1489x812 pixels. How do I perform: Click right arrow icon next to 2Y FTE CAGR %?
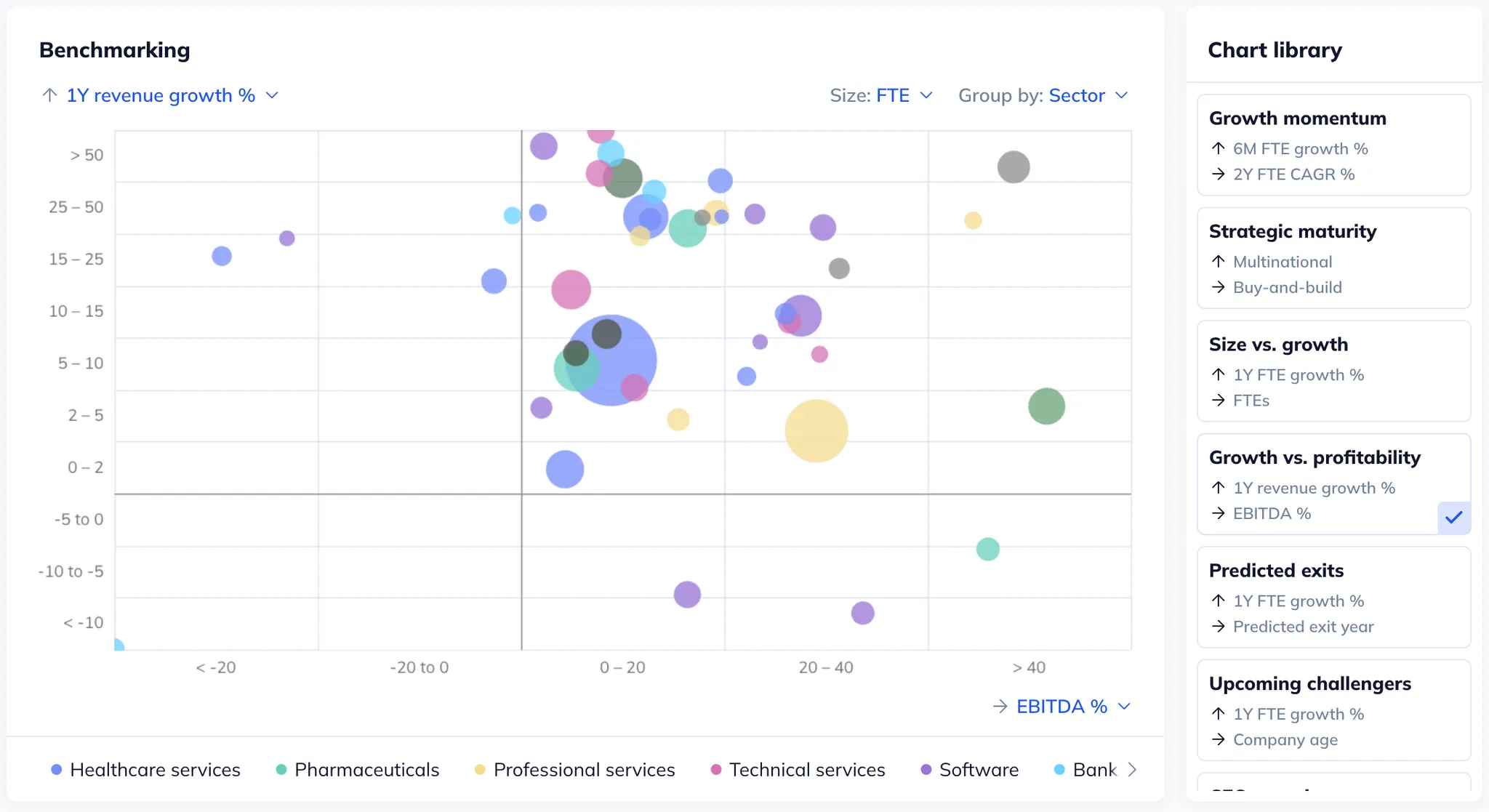pyautogui.click(x=1219, y=174)
